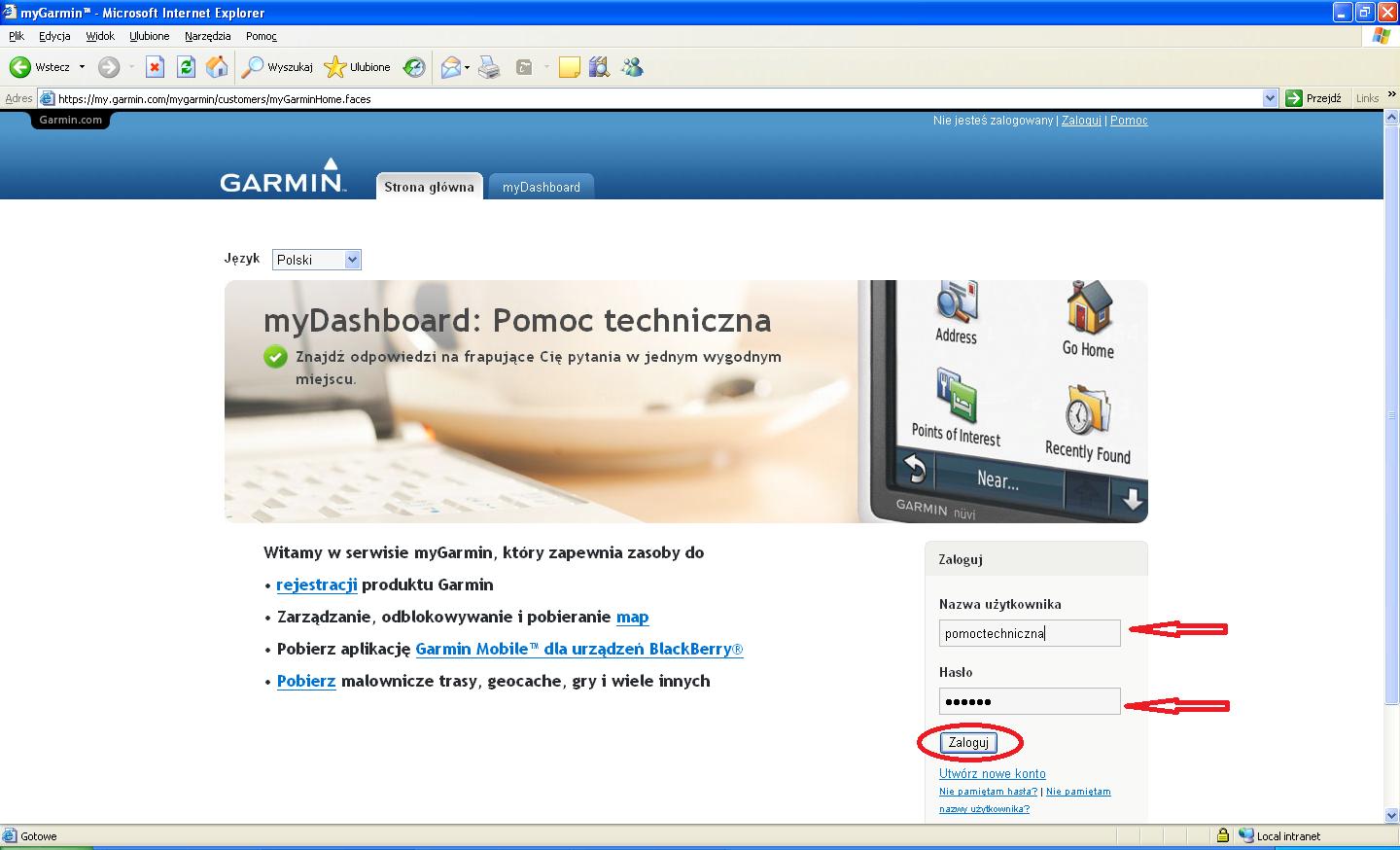
Task: Launch the Messenger people icon
Action: [632, 67]
